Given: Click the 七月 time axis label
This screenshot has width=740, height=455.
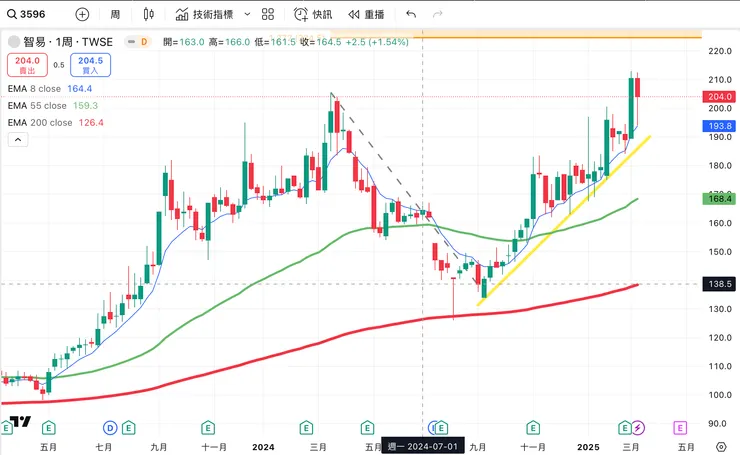Looking at the screenshot, I should [104, 447].
